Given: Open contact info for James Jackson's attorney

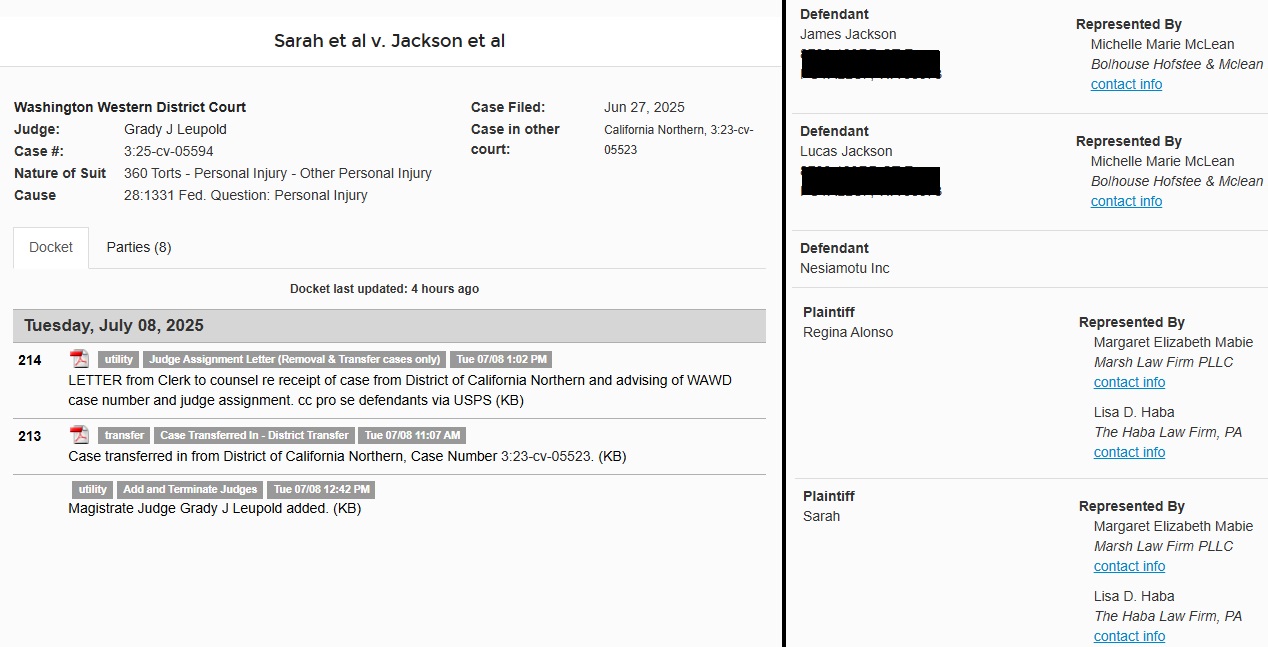Looking at the screenshot, I should click(1126, 84).
